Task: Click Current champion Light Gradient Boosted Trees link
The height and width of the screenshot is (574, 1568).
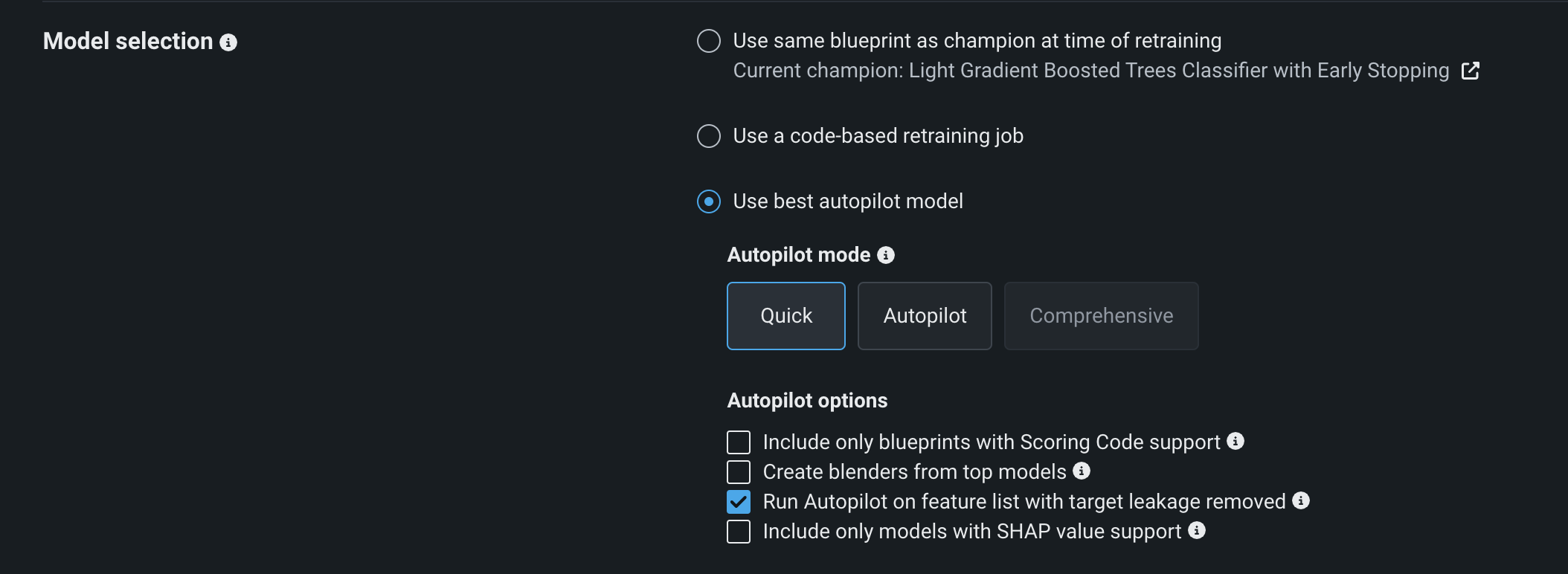Action: pyautogui.click(x=1090, y=71)
